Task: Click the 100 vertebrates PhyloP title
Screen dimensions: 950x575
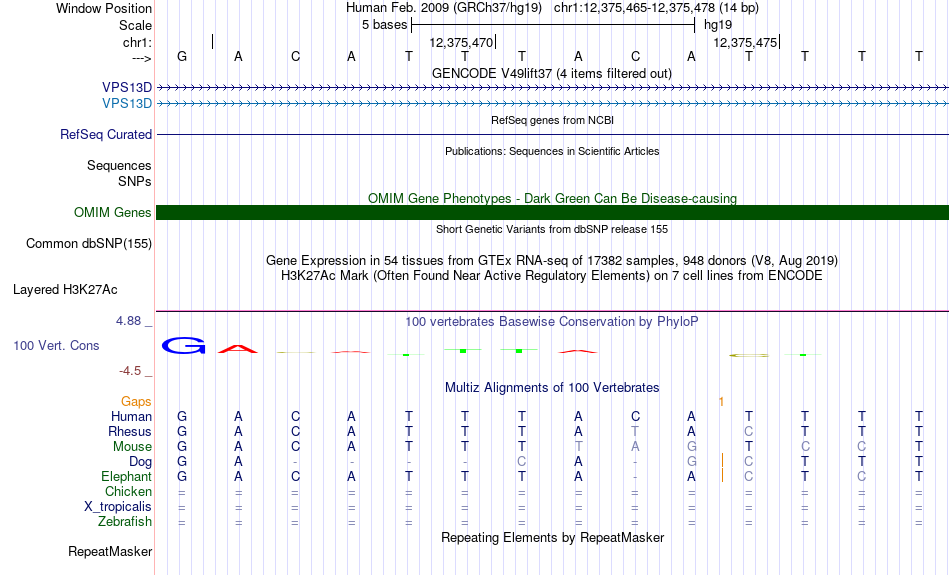Action: pyautogui.click(x=552, y=322)
